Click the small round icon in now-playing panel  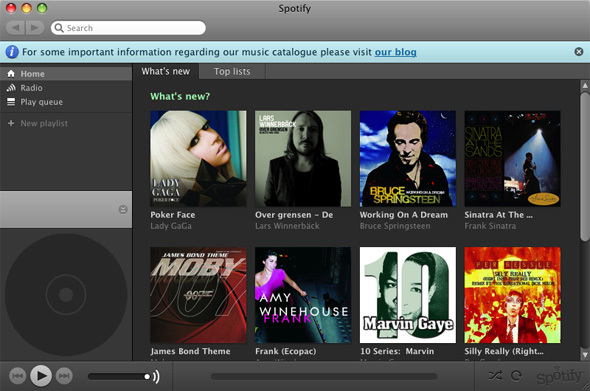(x=123, y=209)
